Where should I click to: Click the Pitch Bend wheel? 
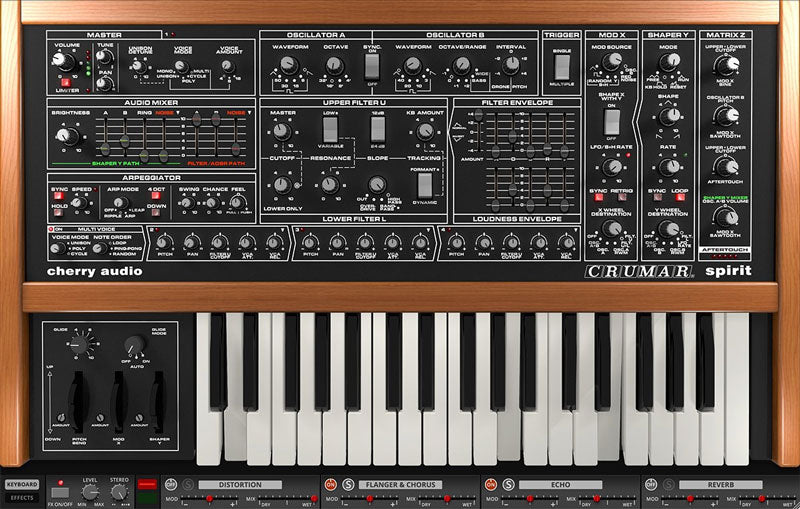tap(79, 402)
